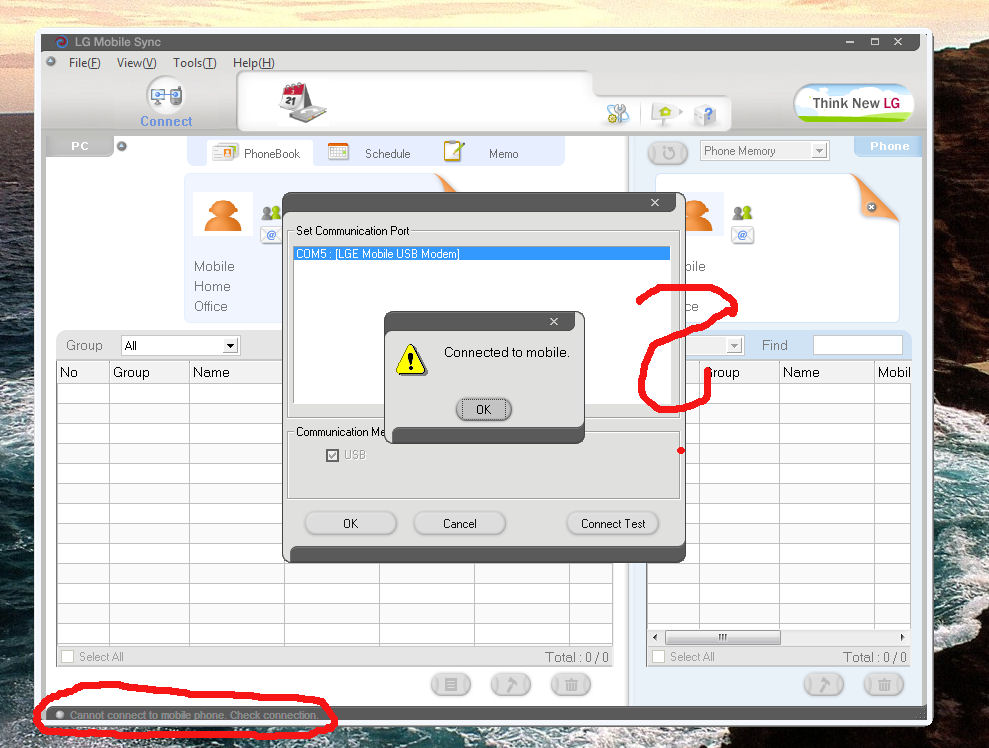Click the PC contact group members icon
Screen dimensions: 989x748
[x=271, y=213]
